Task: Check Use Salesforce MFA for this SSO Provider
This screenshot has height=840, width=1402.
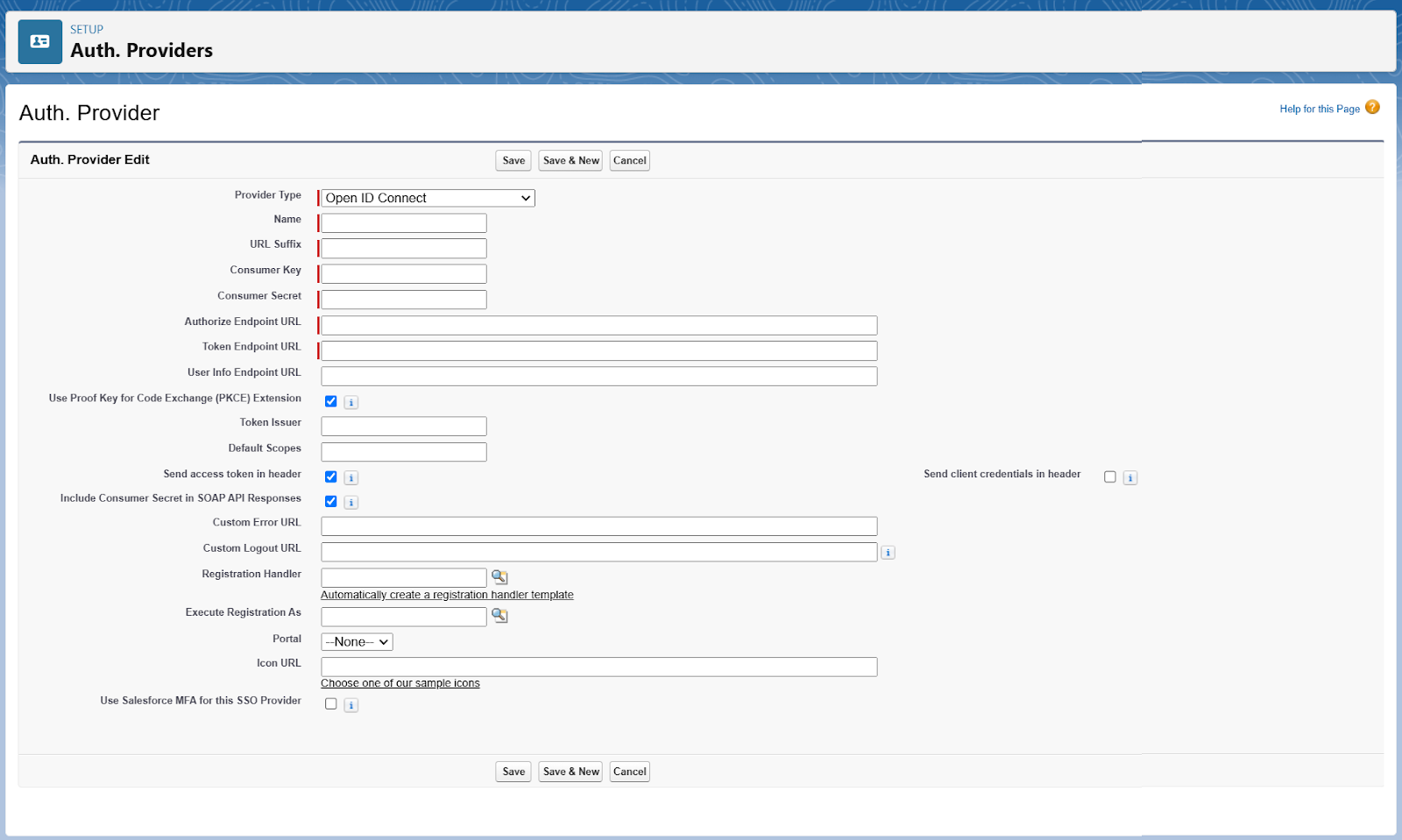Action: (331, 704)
